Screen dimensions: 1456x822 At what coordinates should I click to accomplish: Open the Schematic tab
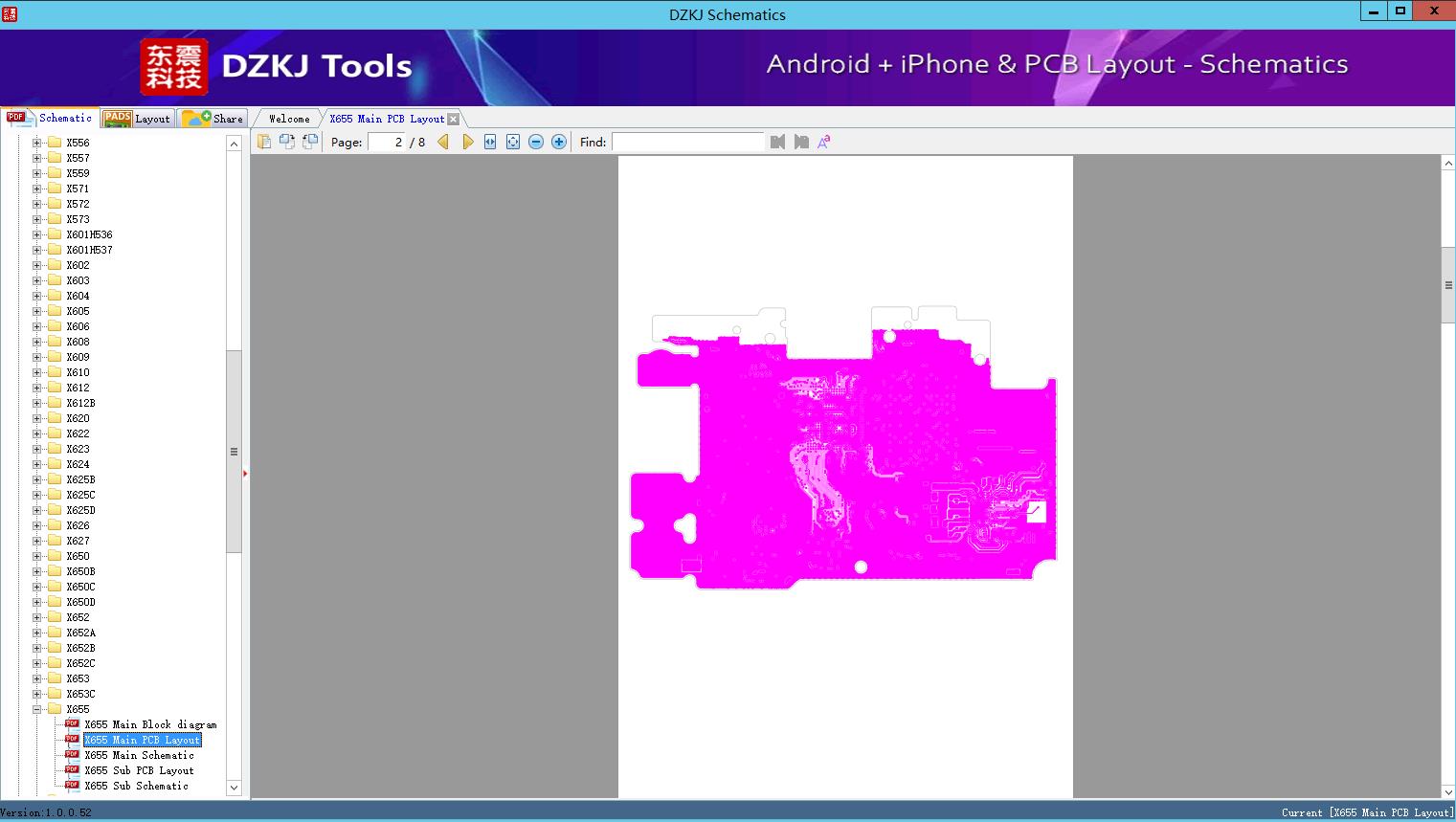click(50, 118)
